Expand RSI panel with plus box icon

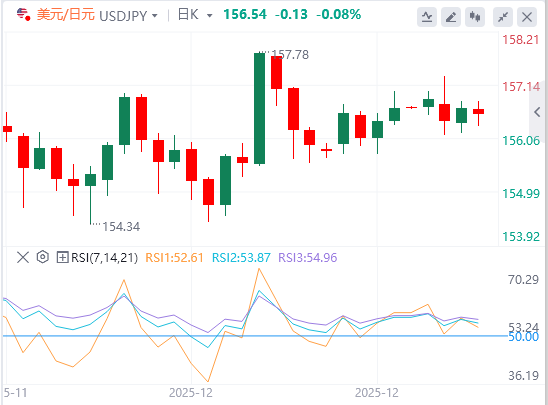coord(62,258)
